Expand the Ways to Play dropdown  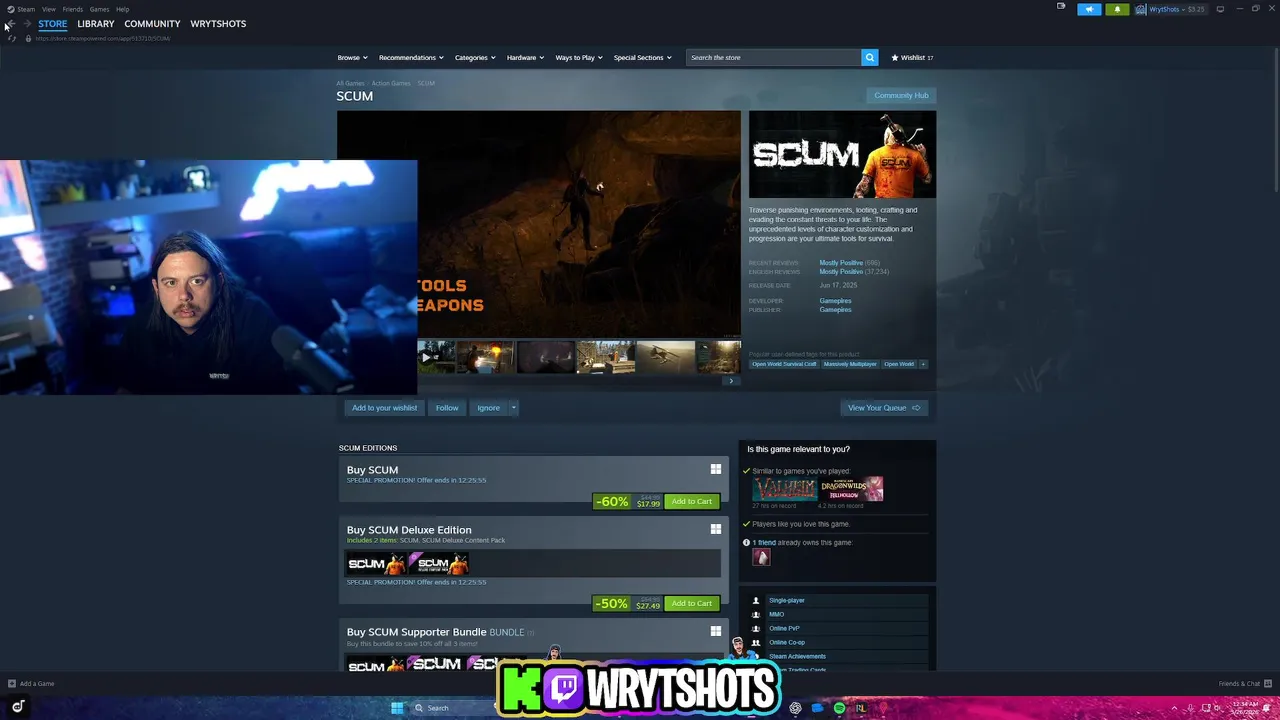tap(579, 57)
